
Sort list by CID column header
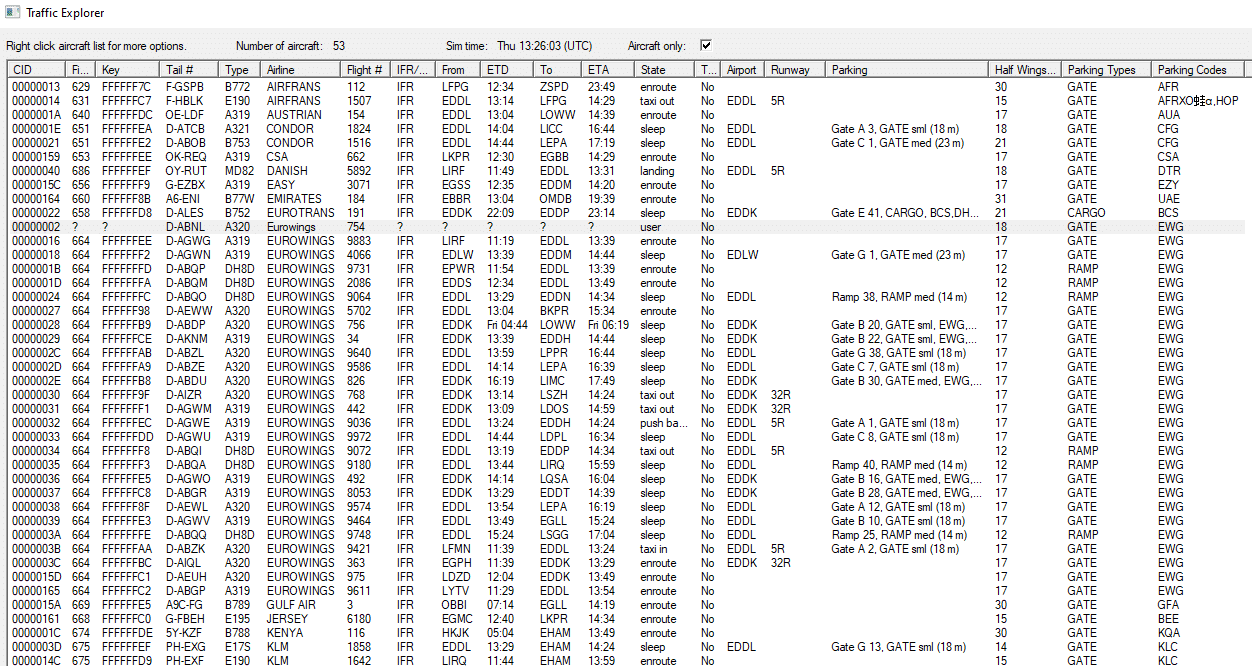[x=37, y=70]
